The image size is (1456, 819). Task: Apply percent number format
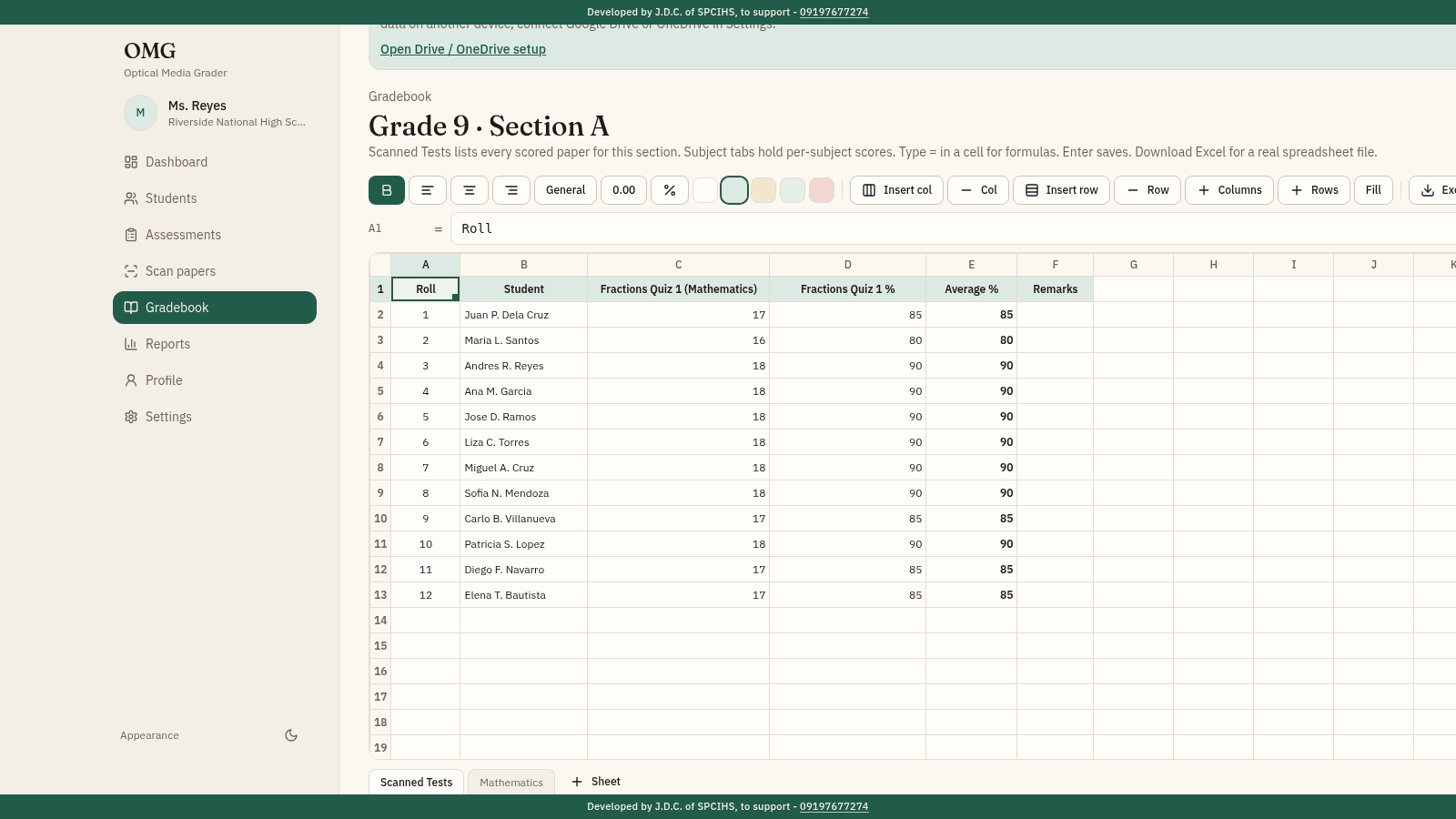[670, 190]
